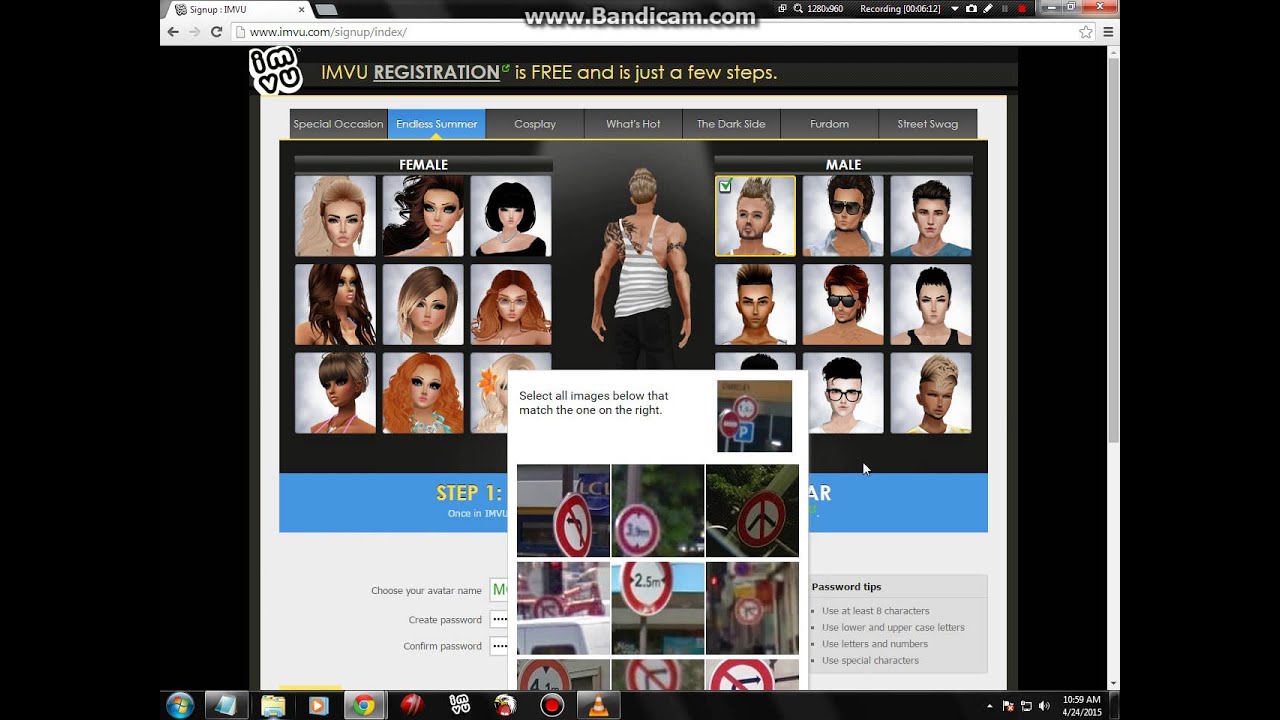1280x720 pixels.
Task: Select the tan male avatar with black fauxhawk
Action: [755, 304]
